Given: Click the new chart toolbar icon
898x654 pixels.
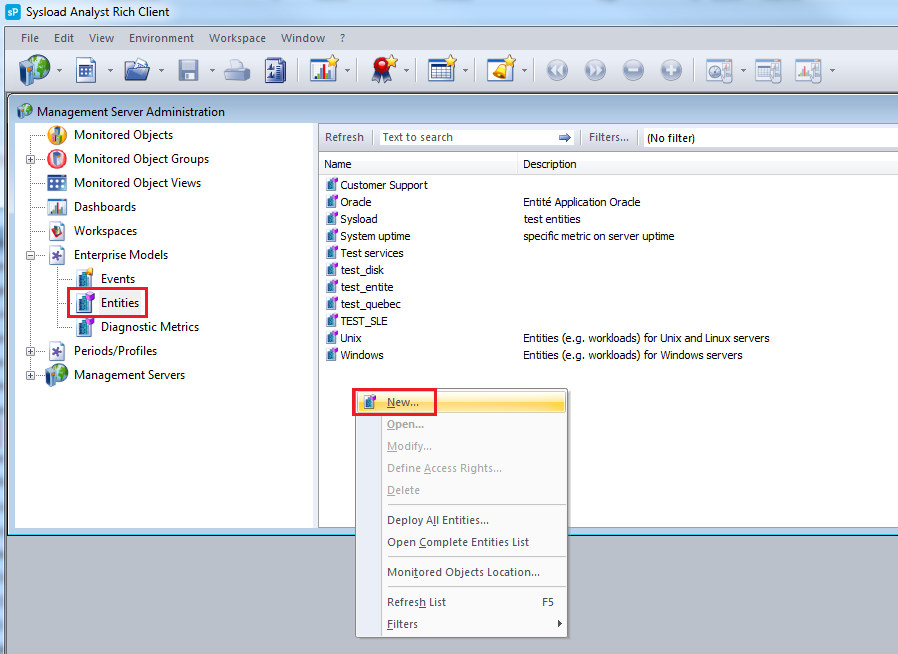Looking at the screenshot, I should (x=324, y=69).
